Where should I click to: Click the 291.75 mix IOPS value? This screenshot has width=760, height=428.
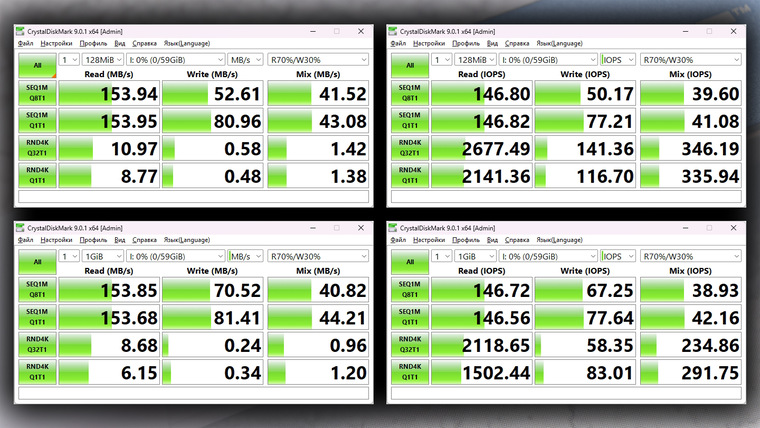(691, 372)
